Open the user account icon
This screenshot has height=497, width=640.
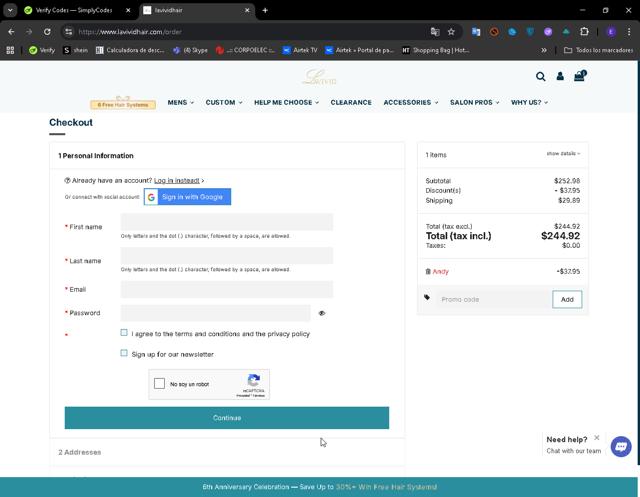click(x=560, y=76)
